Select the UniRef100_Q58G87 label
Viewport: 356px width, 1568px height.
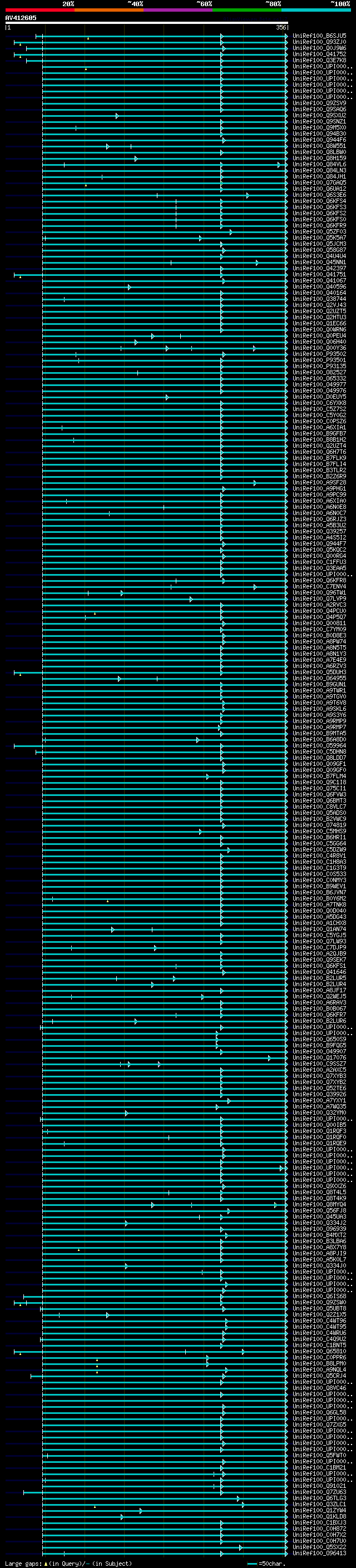click(x=319, y=250)
